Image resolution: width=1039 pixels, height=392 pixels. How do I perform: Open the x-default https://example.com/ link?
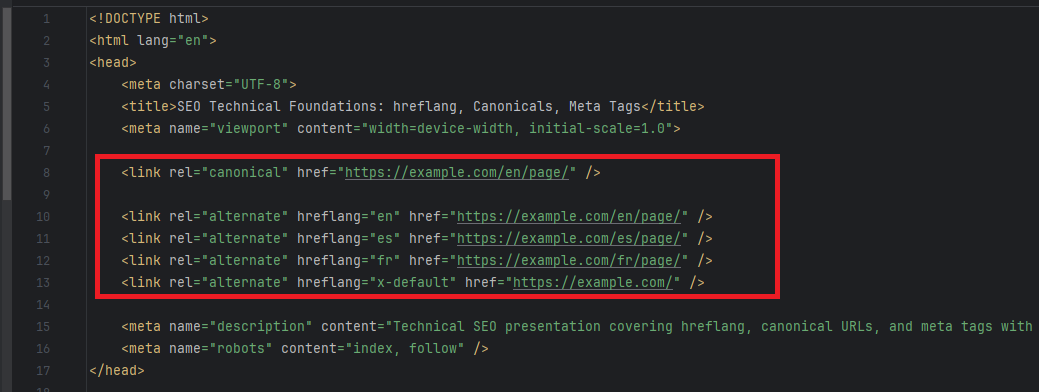593,283
